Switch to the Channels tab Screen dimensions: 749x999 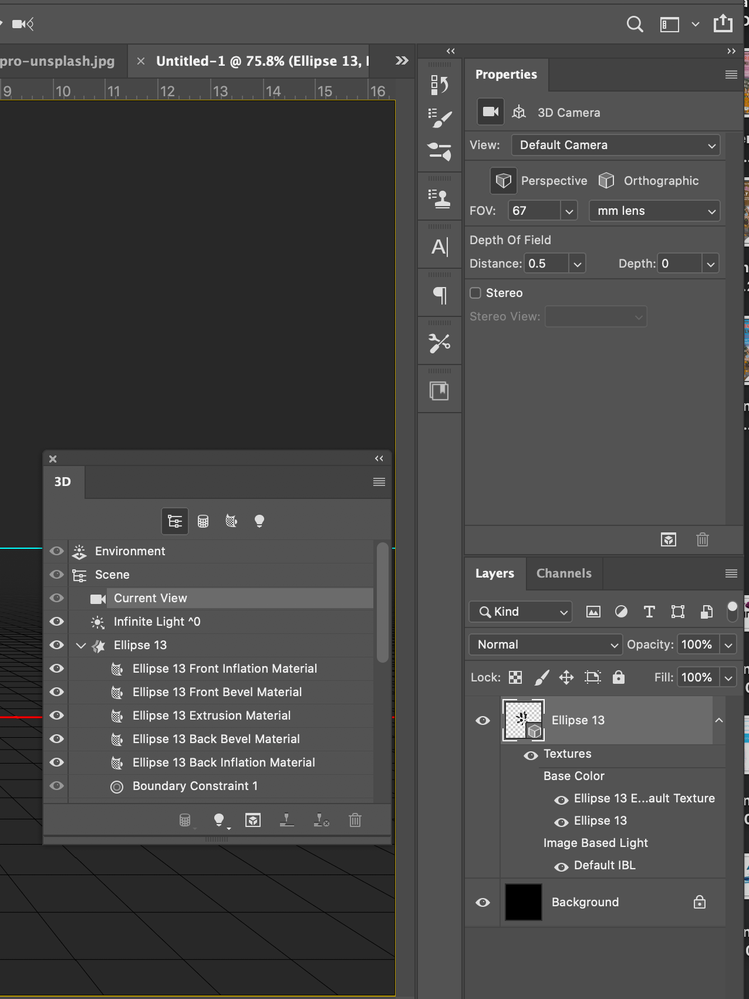coord(564,574)
